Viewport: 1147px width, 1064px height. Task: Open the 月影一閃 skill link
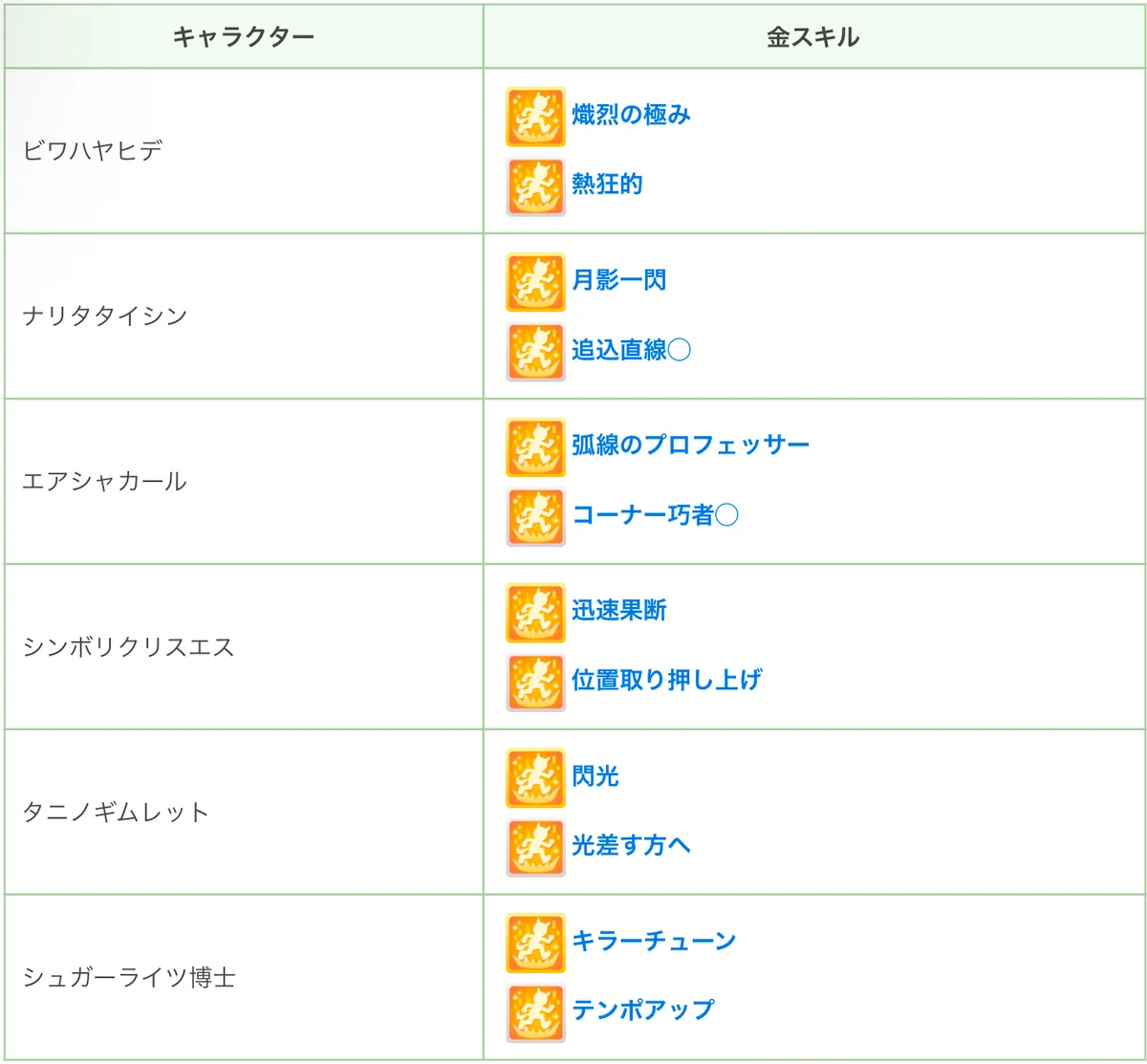[618, 281]
